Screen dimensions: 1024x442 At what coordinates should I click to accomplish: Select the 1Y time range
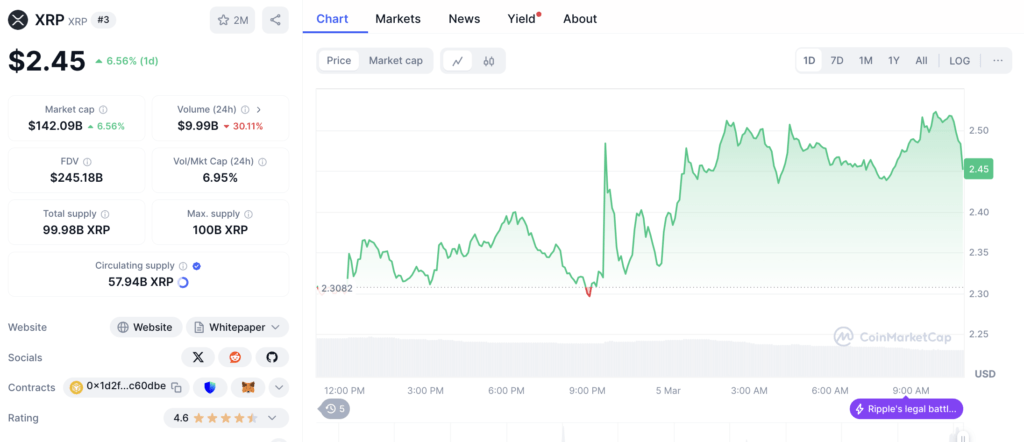click(x=893, y=61)
